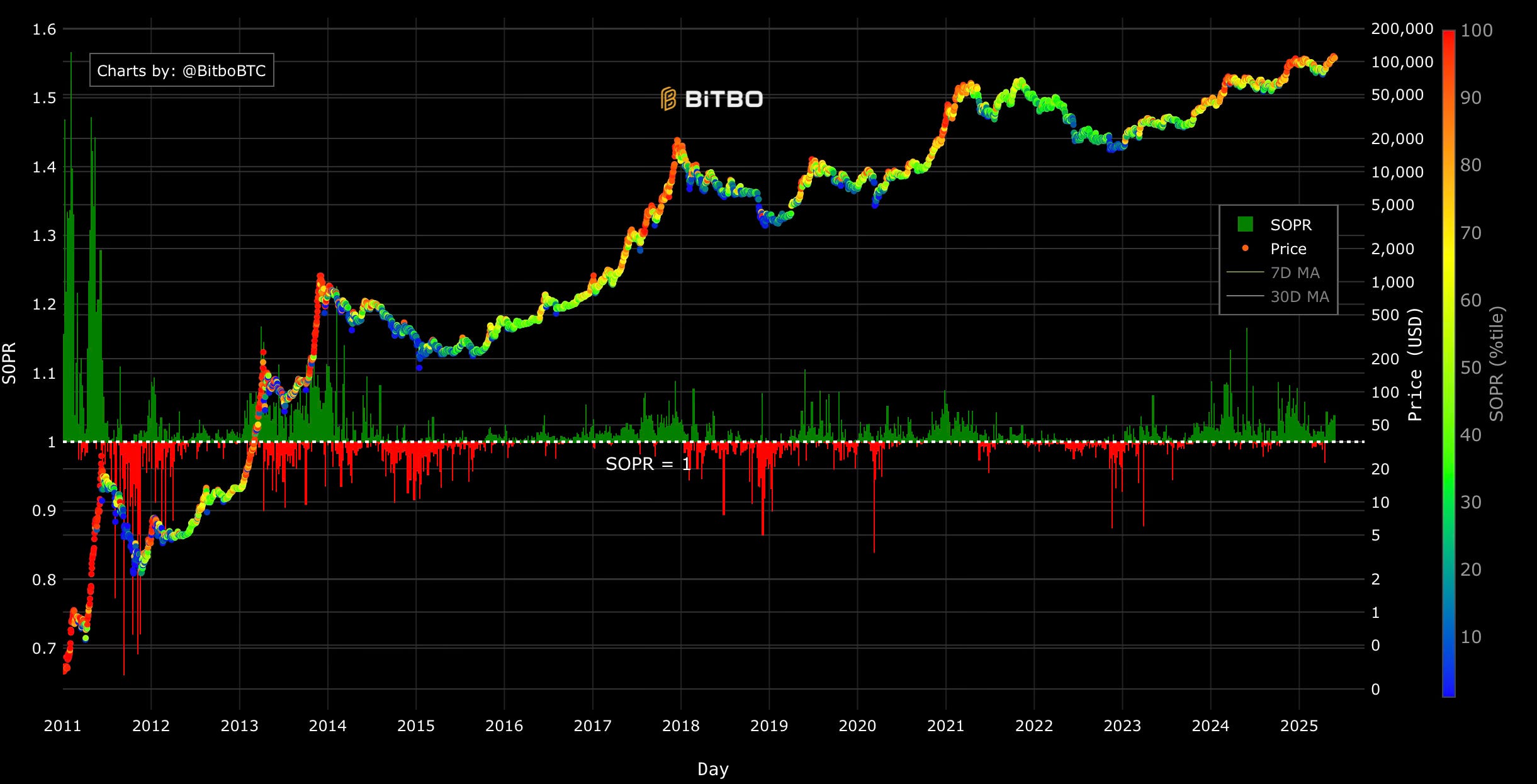1537x784 pixels.
Task: Click the Day axis title
Action: [x=712, y=769]
